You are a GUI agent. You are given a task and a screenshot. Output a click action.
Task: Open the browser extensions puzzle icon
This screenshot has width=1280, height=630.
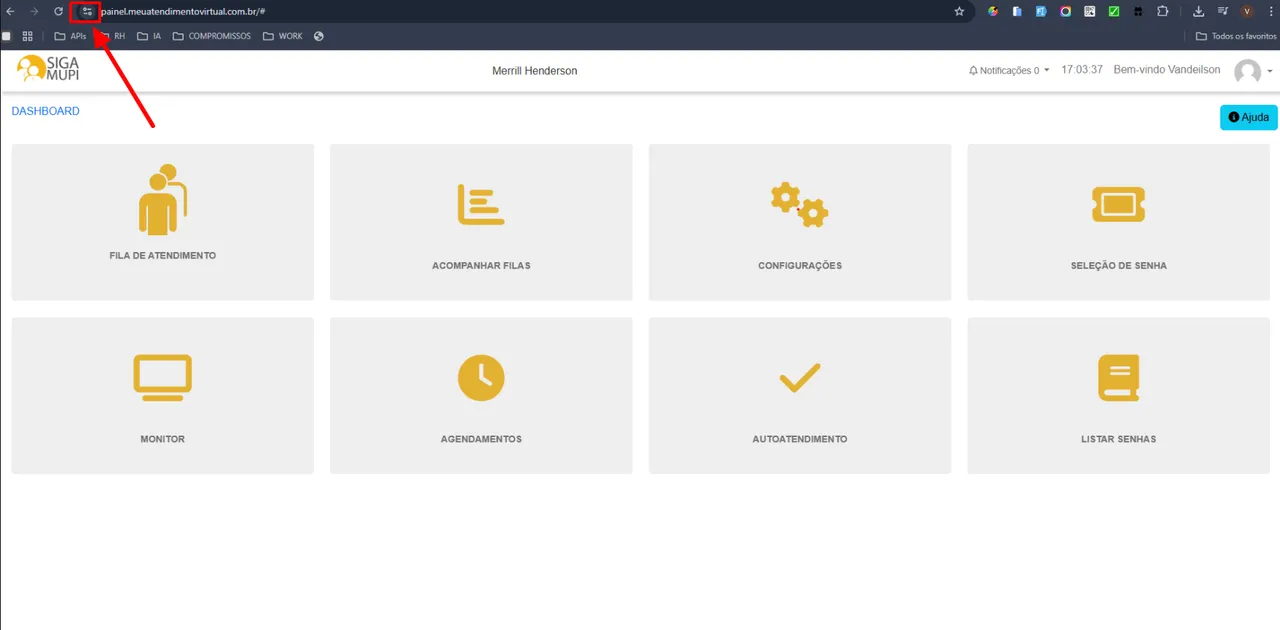(1162, 11)
